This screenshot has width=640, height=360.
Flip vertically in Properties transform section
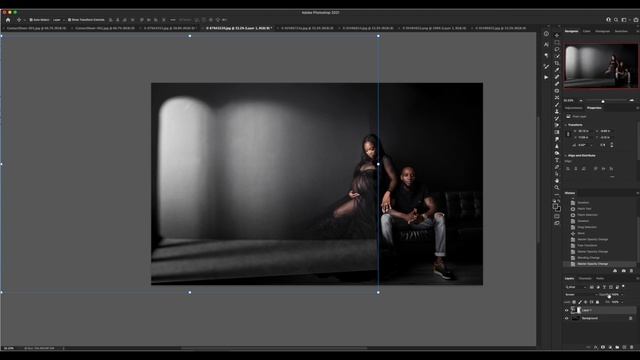coord(611,145)
